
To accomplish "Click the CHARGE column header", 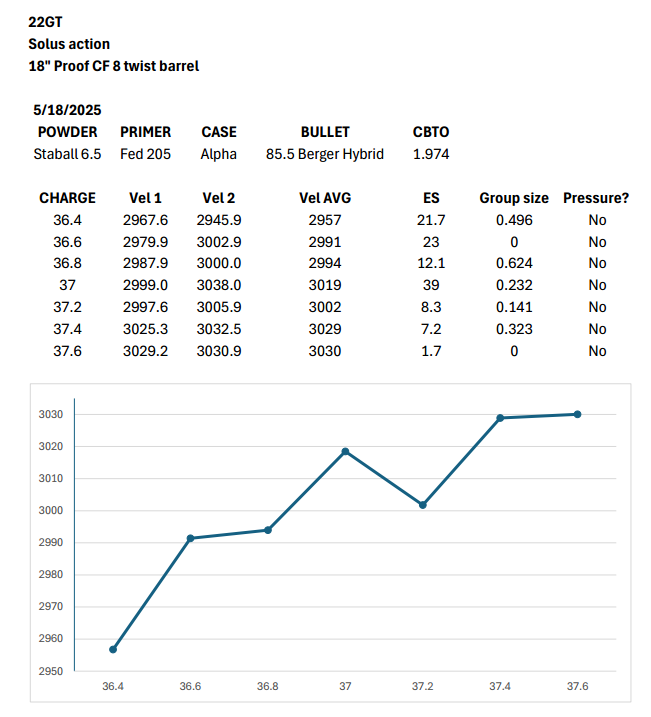I will click(67, 198).
